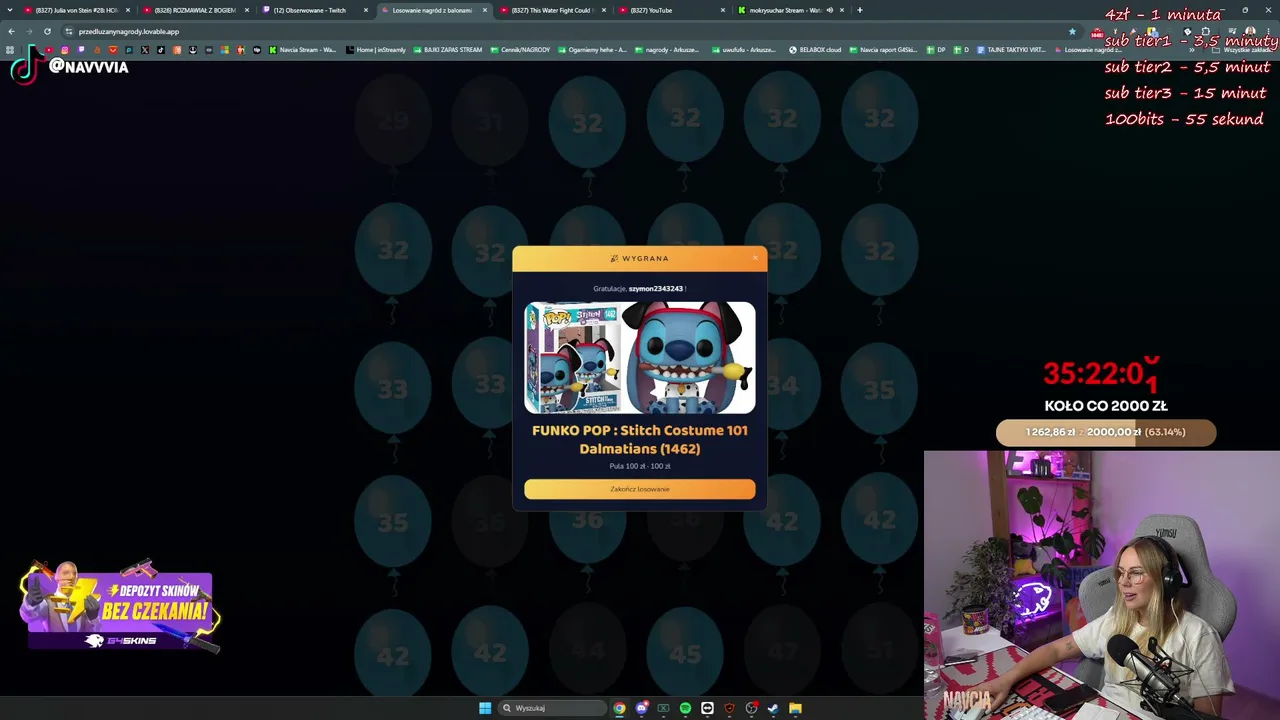This screenshot has height=720, width=1280.
Task: Open the BELABOX cloud bookmark
Action: tap(815, 50)
